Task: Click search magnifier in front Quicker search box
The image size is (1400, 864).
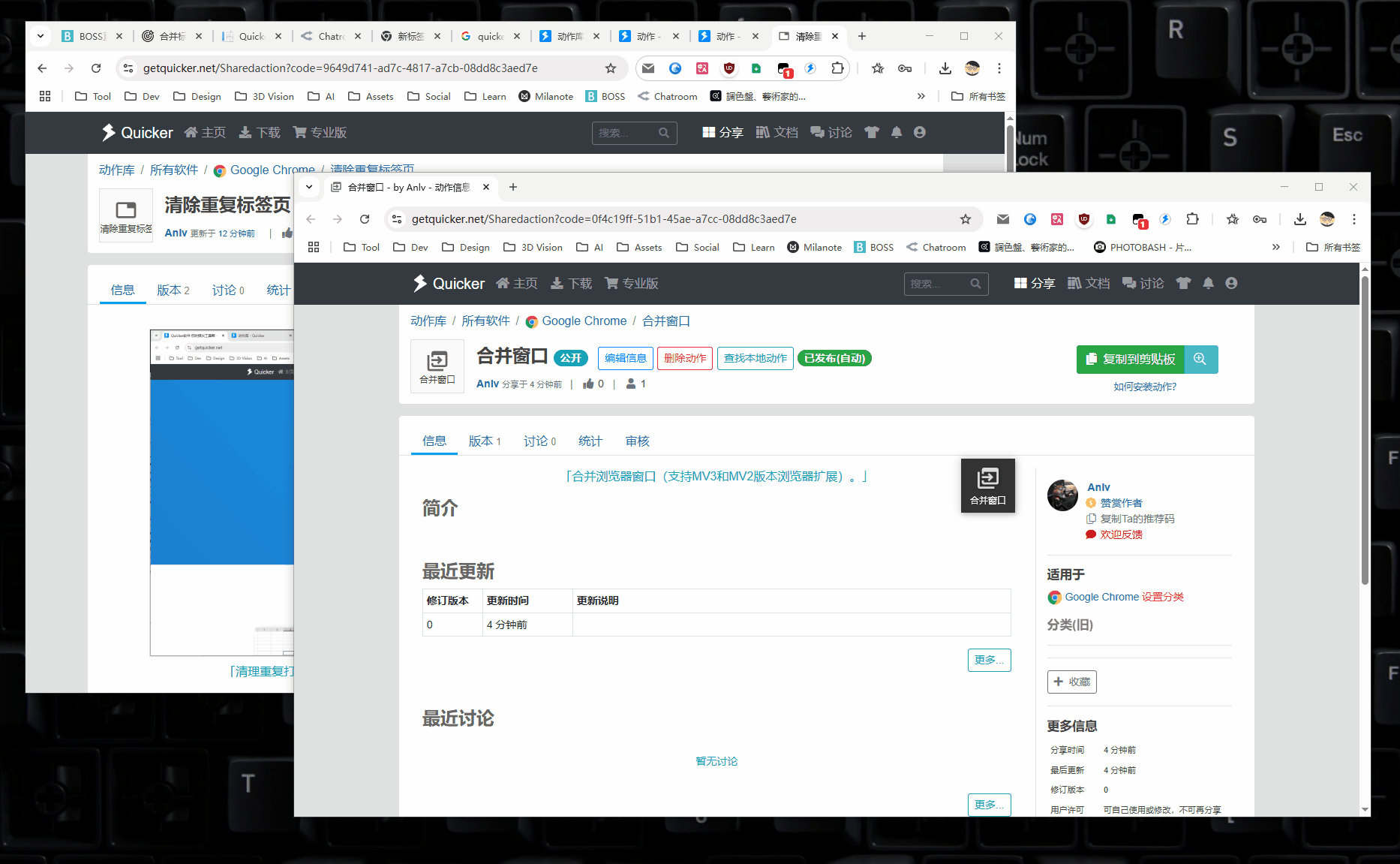Action: click(975, 283)
